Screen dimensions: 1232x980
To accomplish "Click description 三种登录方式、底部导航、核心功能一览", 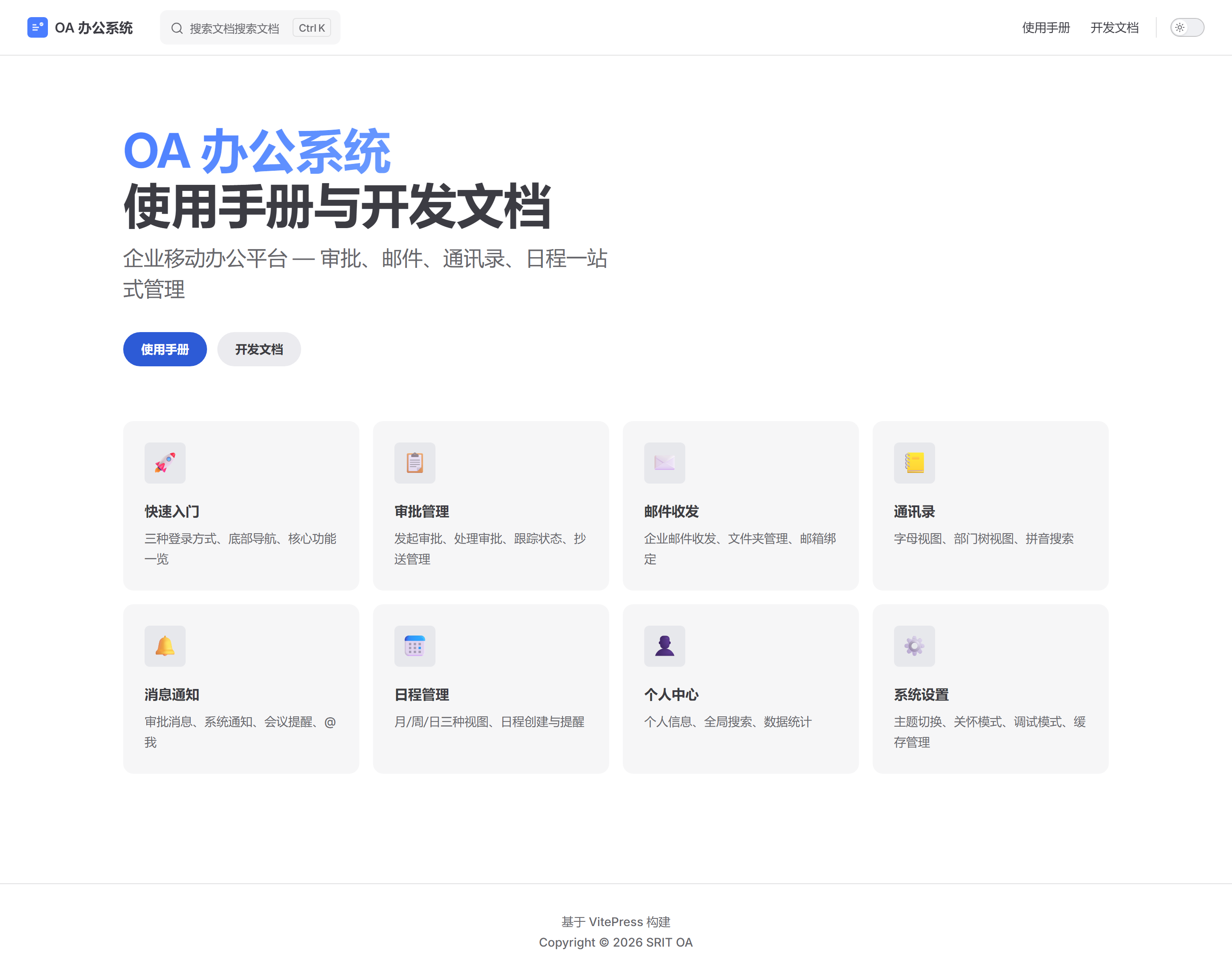I will coord(240,548).
